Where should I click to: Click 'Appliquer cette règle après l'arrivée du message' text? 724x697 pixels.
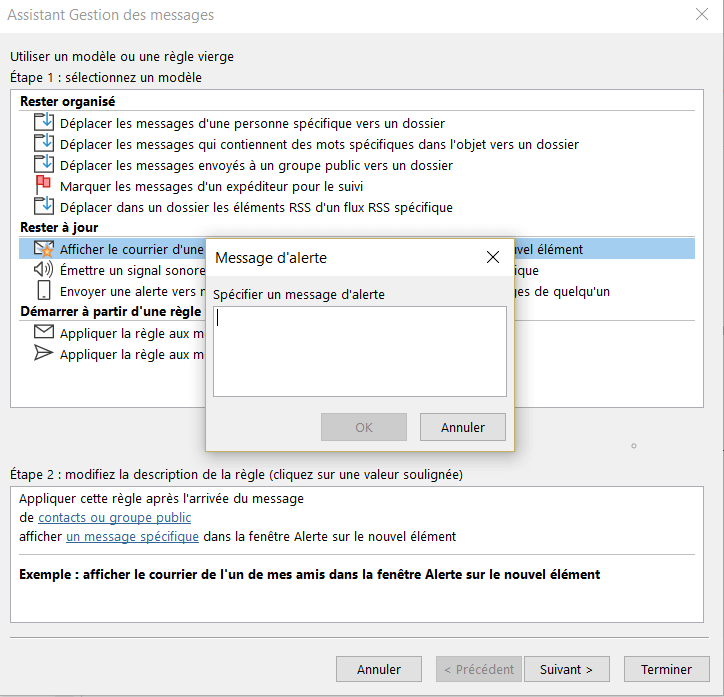click(x=162, y=499)
